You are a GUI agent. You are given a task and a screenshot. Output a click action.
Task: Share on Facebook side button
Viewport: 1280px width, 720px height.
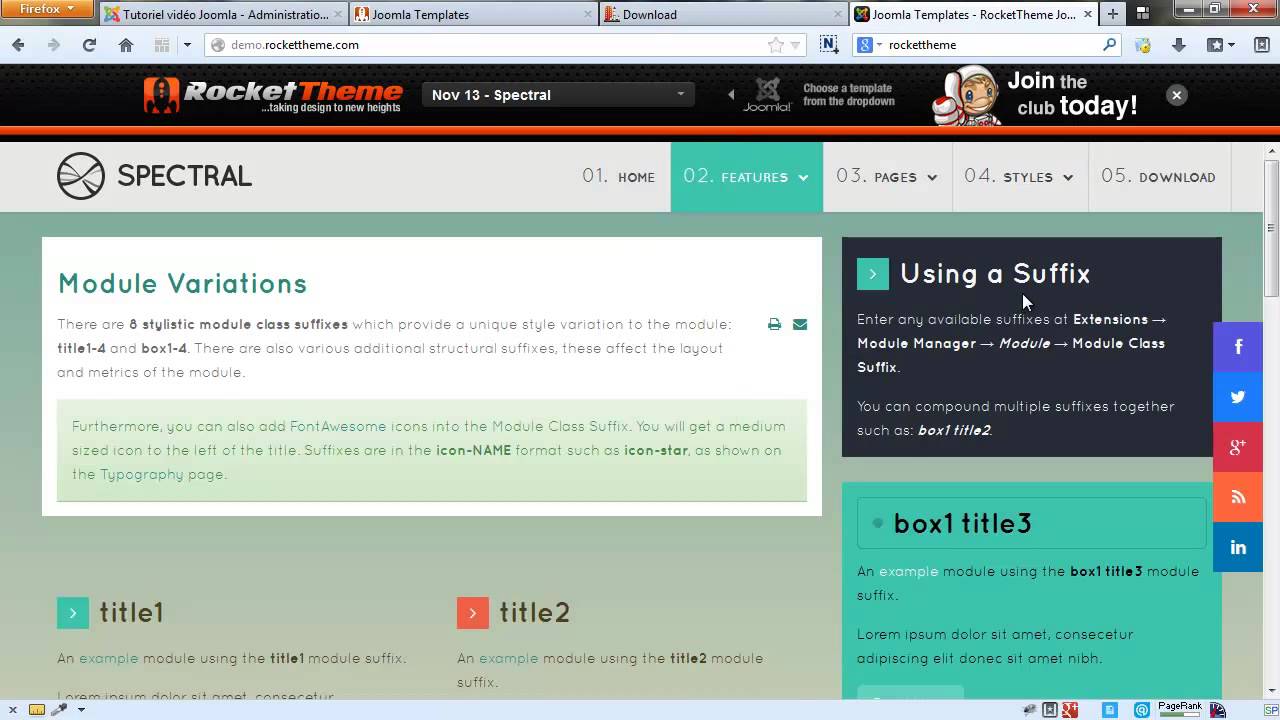(1238, 347)
